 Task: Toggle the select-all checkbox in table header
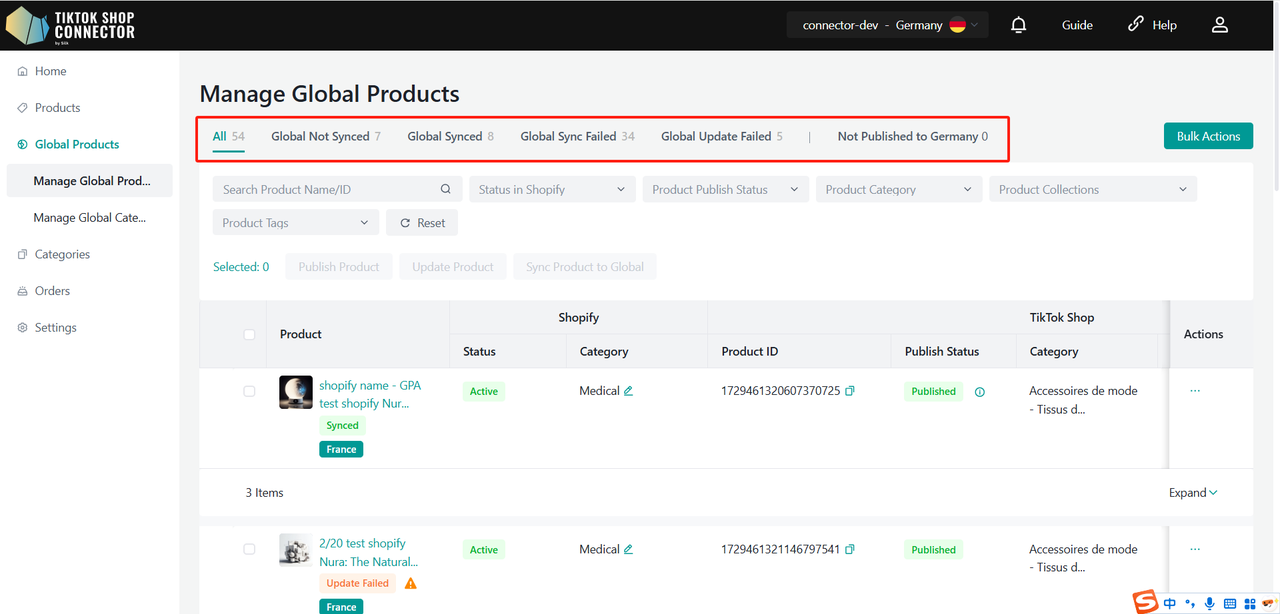tap(249, 334)
